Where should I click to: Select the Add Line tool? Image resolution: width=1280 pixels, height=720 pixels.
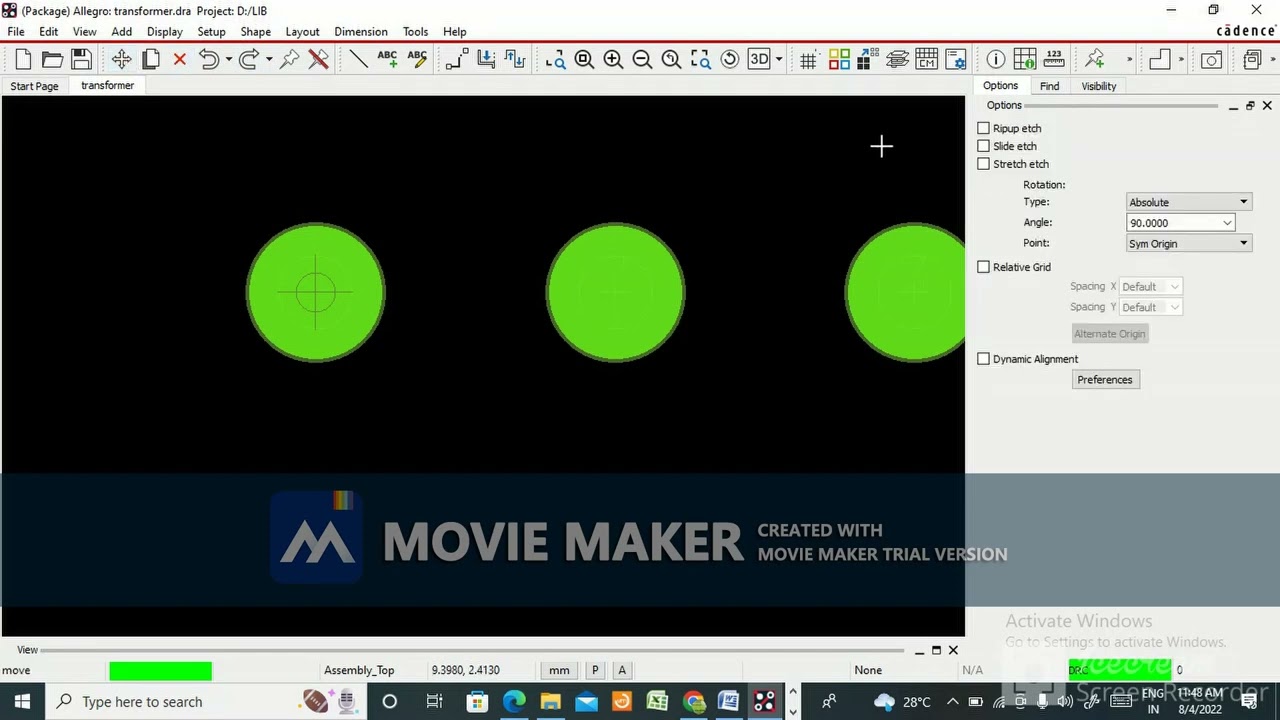[358, 60]
